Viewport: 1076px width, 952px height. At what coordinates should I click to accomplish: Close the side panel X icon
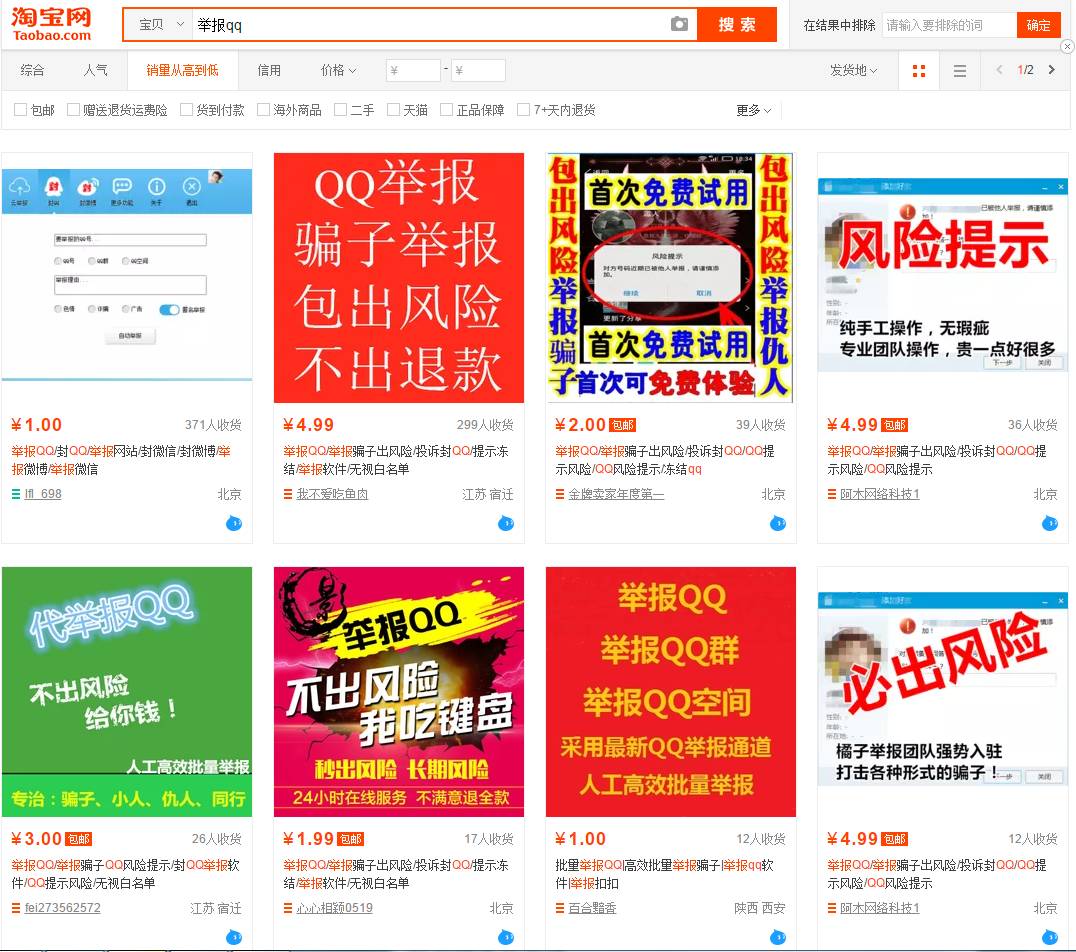pos(1067,47)
